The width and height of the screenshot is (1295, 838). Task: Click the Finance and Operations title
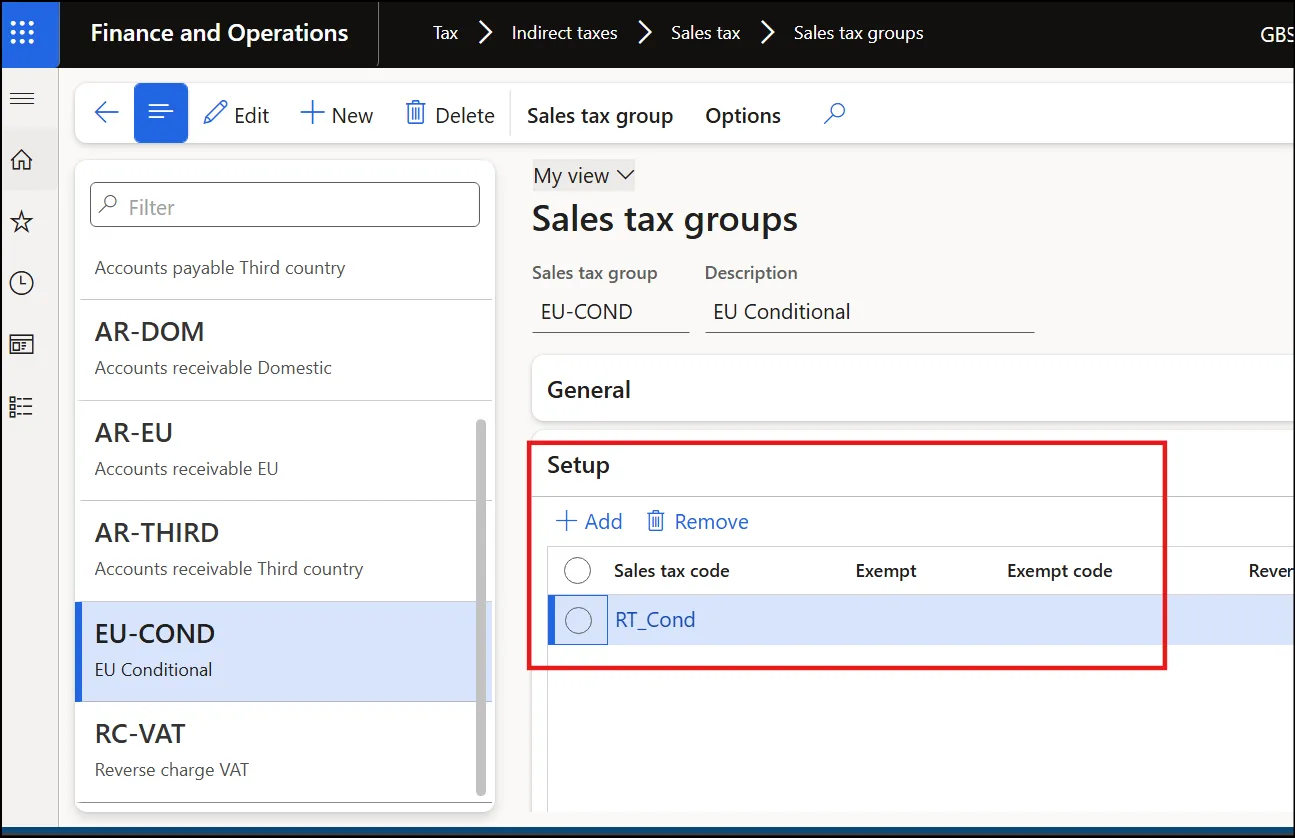(219, 33)
